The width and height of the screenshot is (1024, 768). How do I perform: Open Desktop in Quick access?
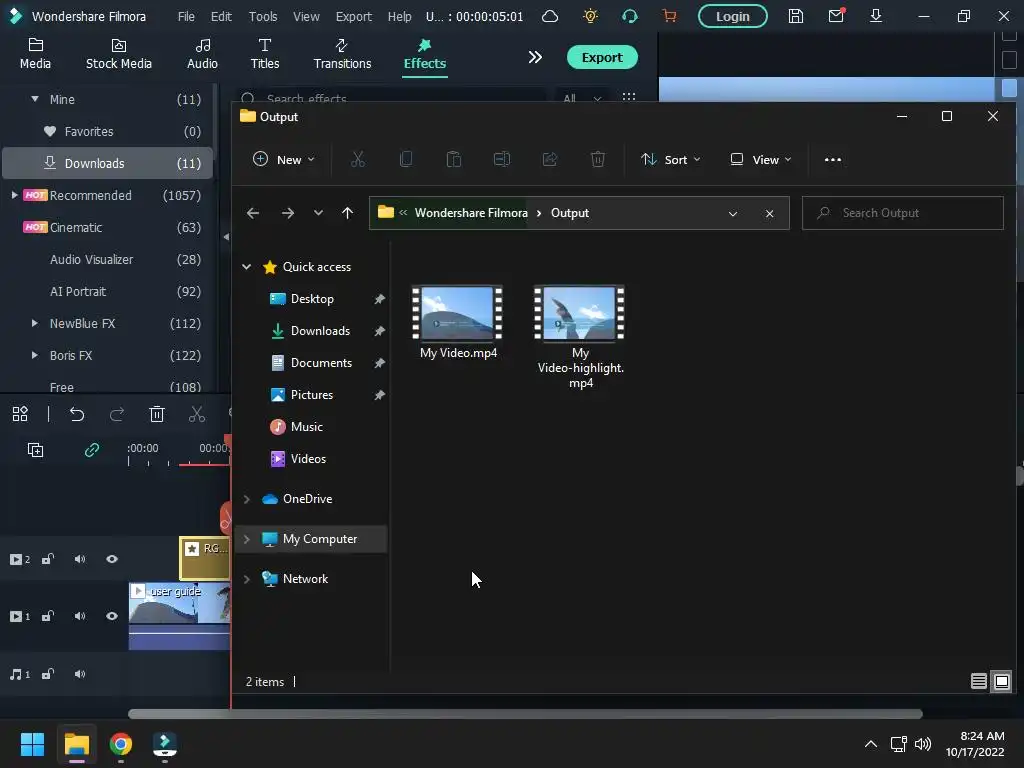click(312, 298)
